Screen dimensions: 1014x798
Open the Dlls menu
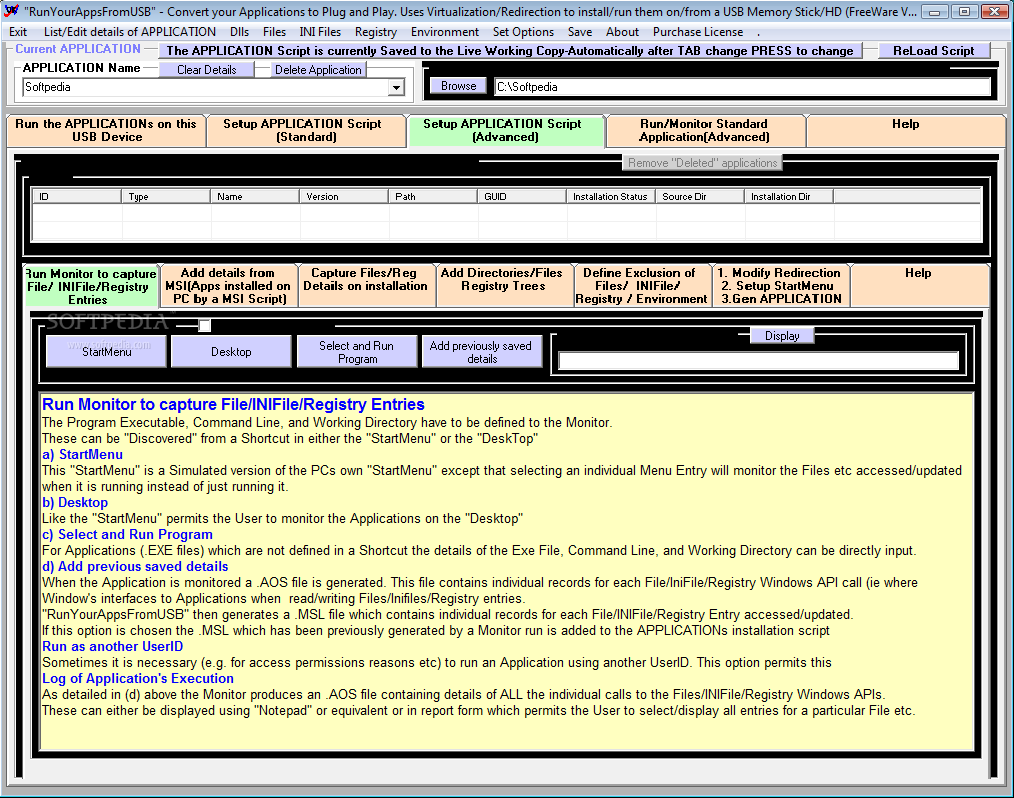click(x=239, y=32)
